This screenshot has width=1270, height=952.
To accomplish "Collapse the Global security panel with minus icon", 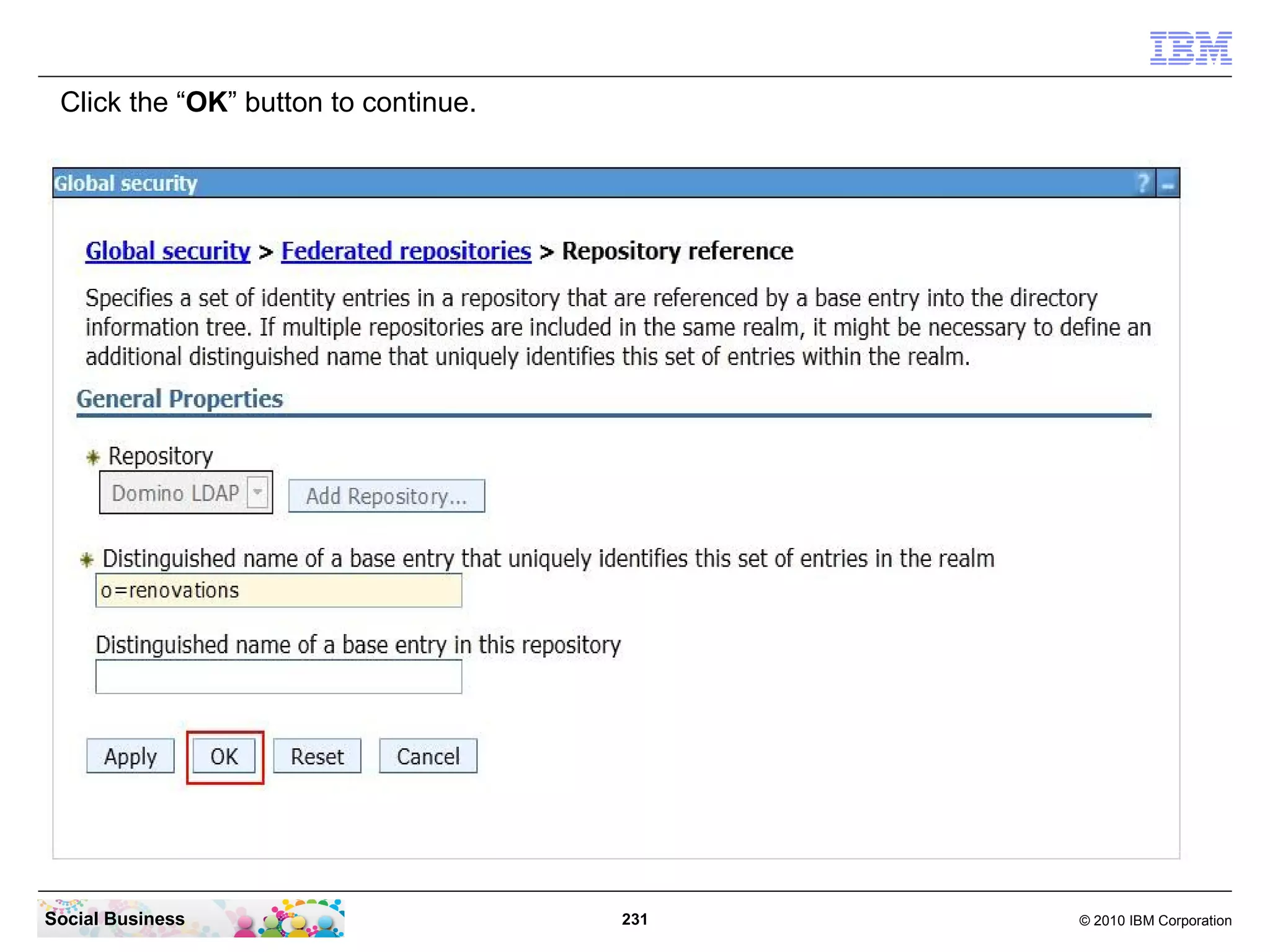I will pos(1168,184).
